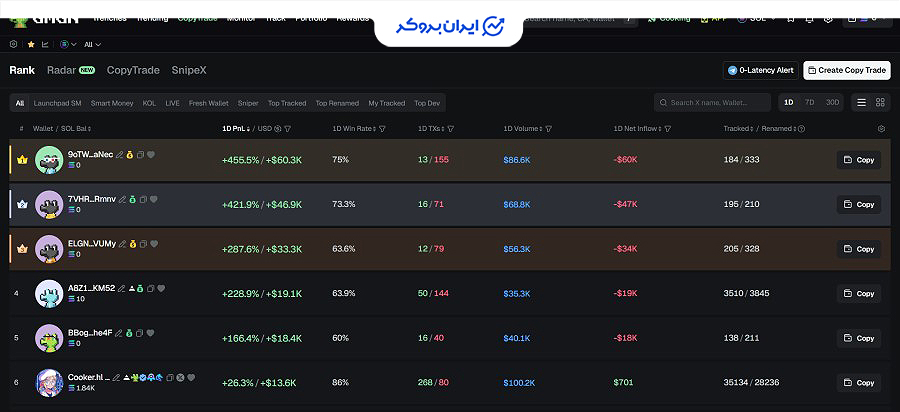Select the Top Dev filter tab
Viewport: 900px width, 412px height.
[x=427, y=103]
